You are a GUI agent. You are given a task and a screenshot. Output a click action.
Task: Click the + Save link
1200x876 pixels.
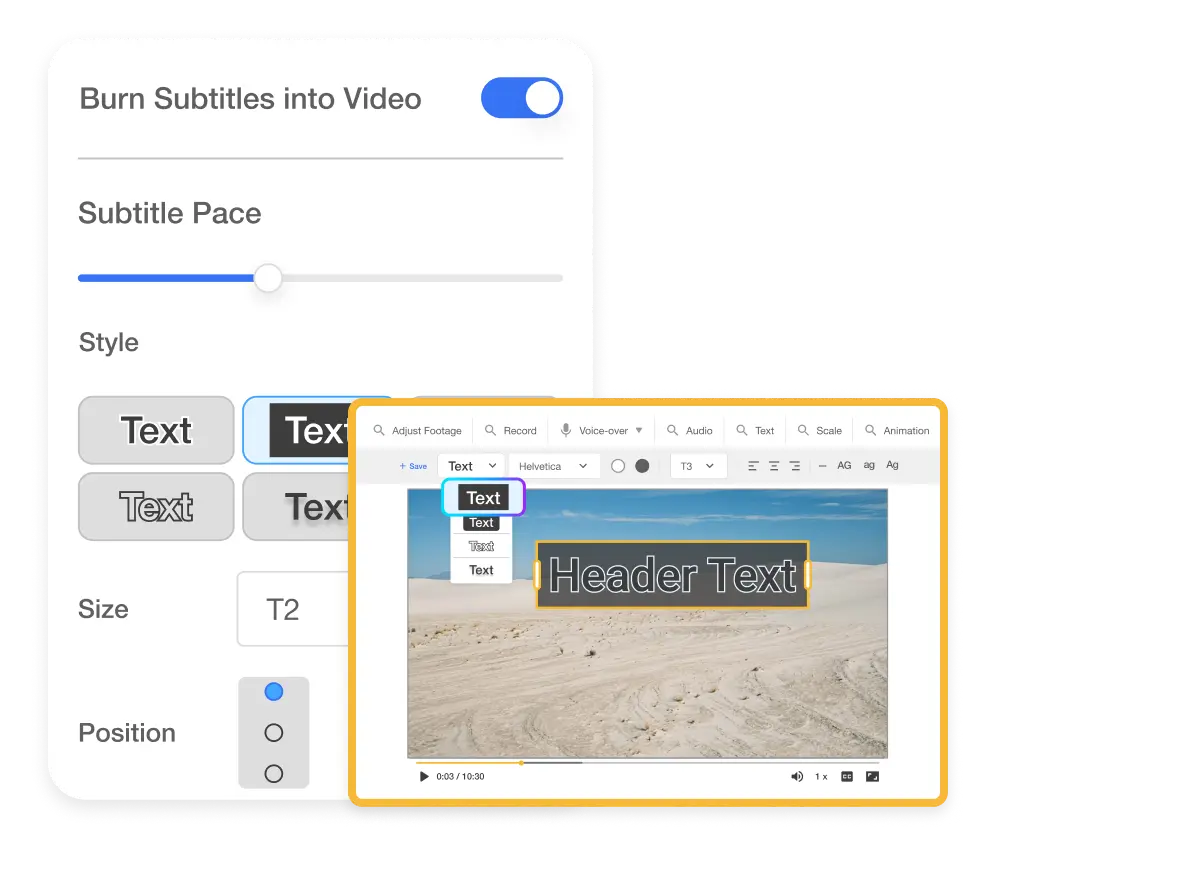pyautogui.click(x=413, y=466)
